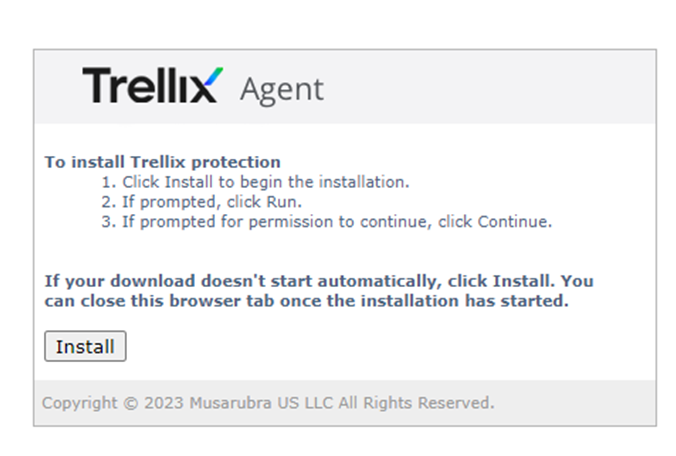
Task: Click the copyright notice in the footer
Action: tap(268, 404)
